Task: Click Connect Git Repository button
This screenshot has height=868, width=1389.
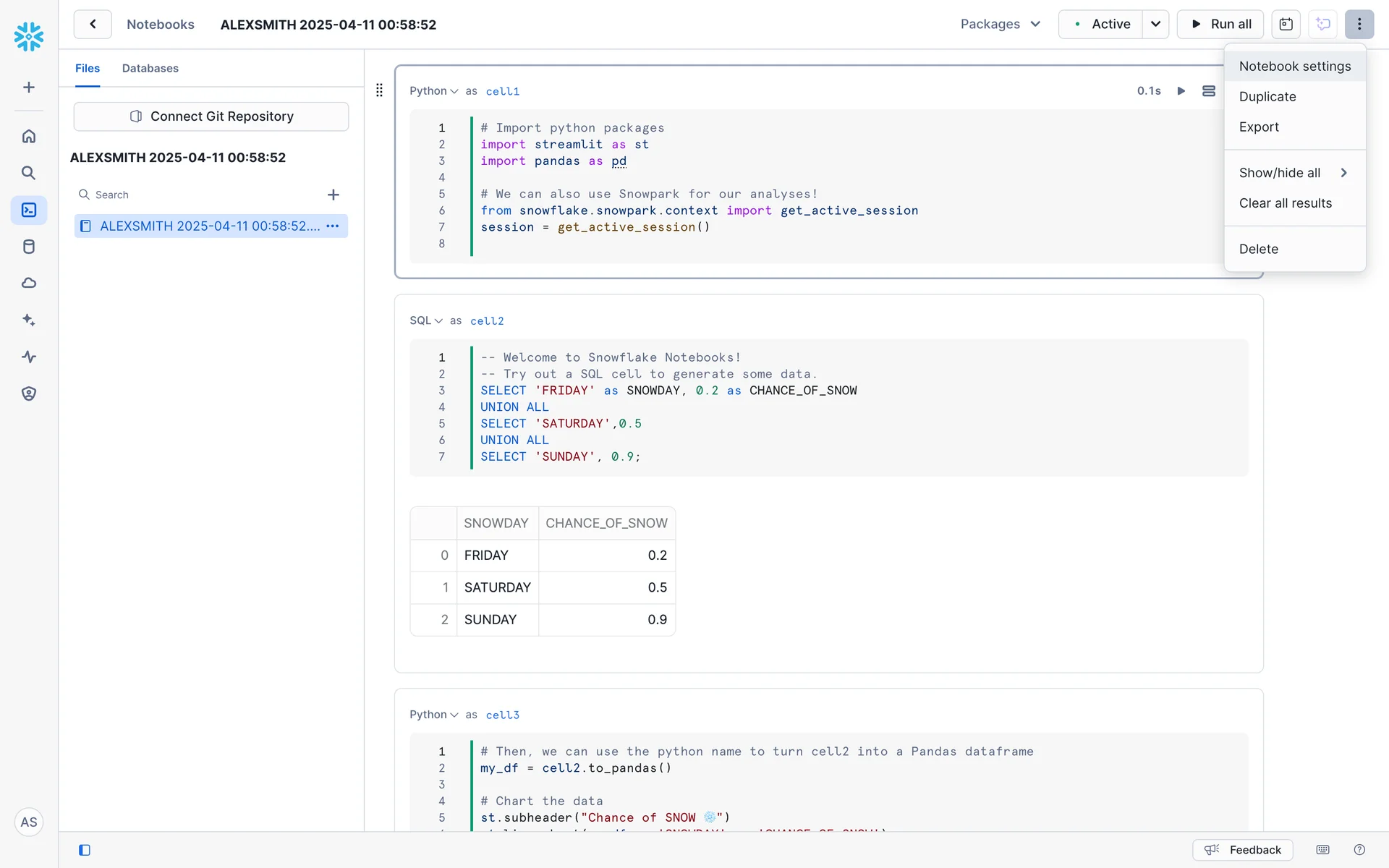Action: [x=211, y=116]
